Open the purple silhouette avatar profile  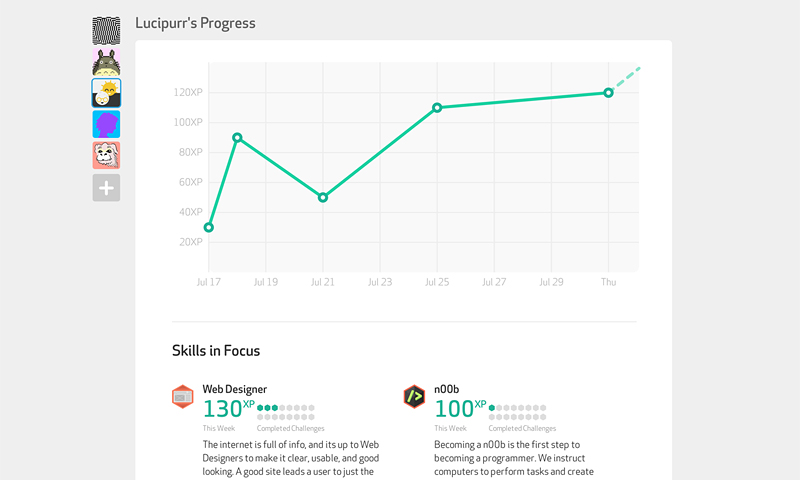[x=106, y=124]
